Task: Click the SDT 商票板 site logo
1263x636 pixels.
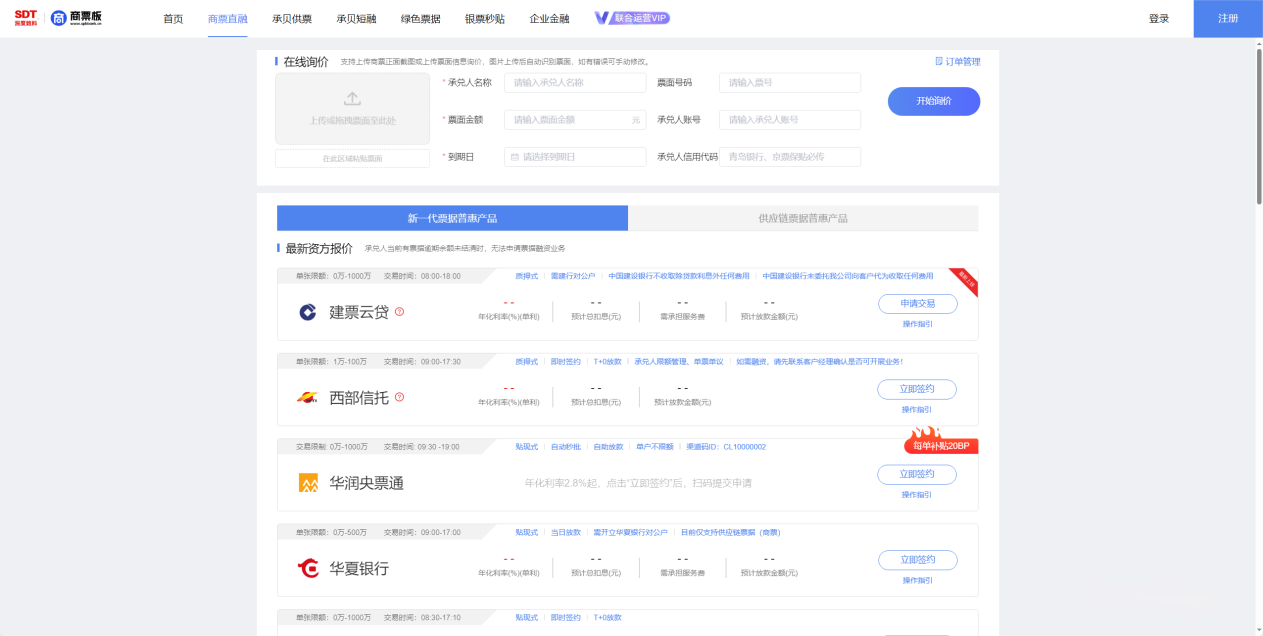Action: click(x=59, y=18)
